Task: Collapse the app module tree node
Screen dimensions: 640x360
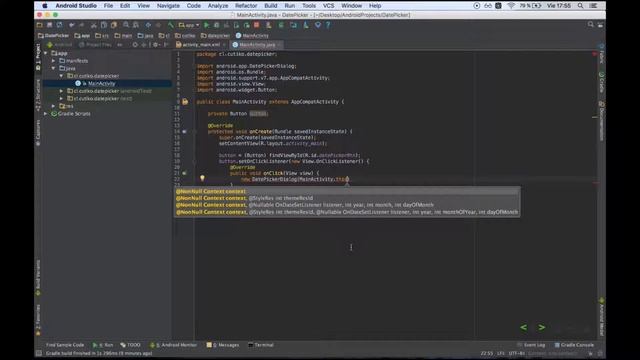Action: (46, 53)
